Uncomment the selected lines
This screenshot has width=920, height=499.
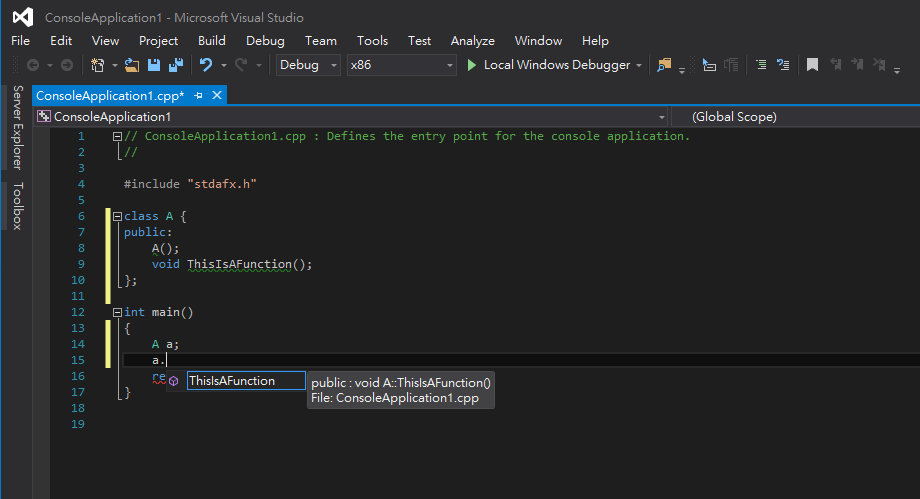coord(783,65)
